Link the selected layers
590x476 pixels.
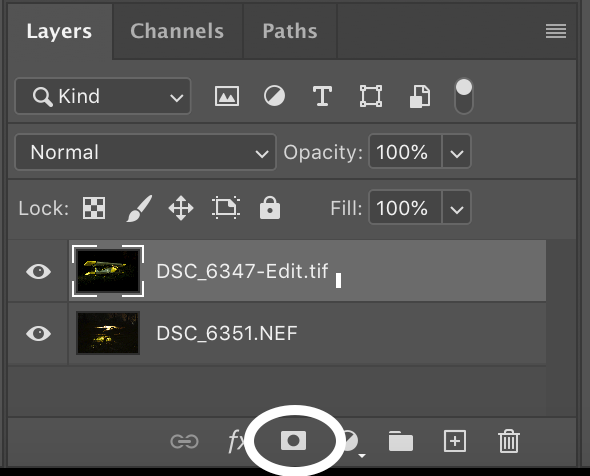[x=184, y=441]
